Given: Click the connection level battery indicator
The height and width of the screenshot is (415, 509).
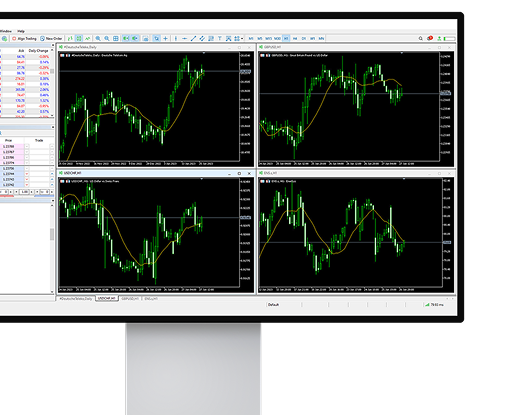Looking at the screenshot, I should pyautogui.click(x=449, y=39).
